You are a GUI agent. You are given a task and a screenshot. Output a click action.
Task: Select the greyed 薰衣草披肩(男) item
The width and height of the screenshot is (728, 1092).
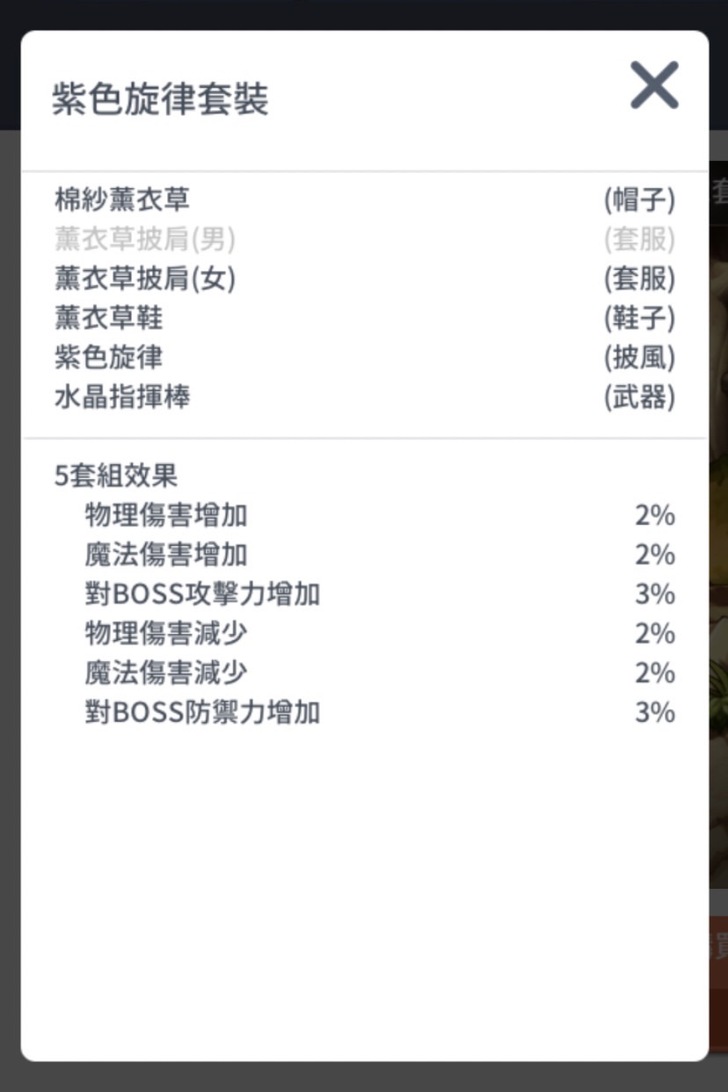pyautogui.click(x=145, y=240)
